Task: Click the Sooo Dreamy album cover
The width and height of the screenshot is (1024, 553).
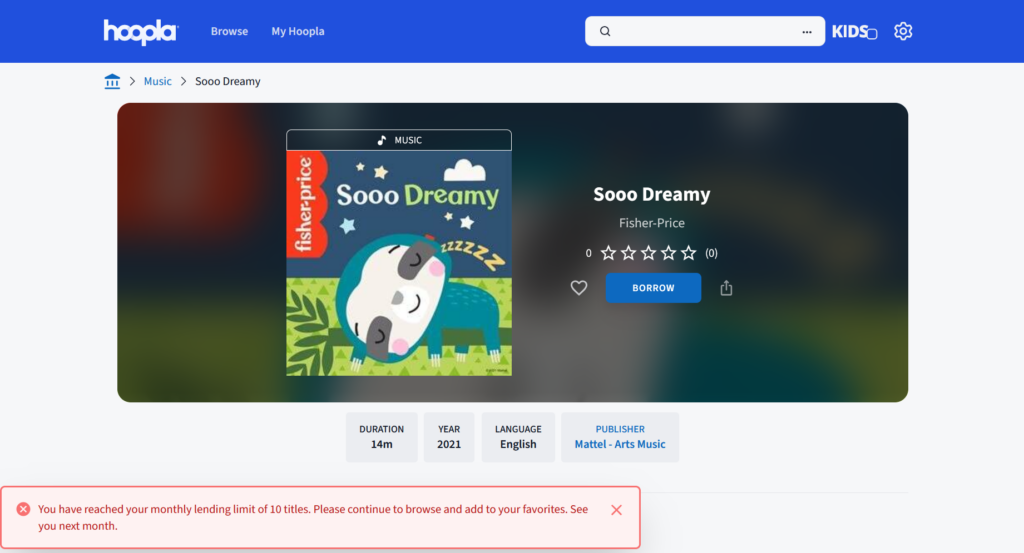Action: coord(399,263)
